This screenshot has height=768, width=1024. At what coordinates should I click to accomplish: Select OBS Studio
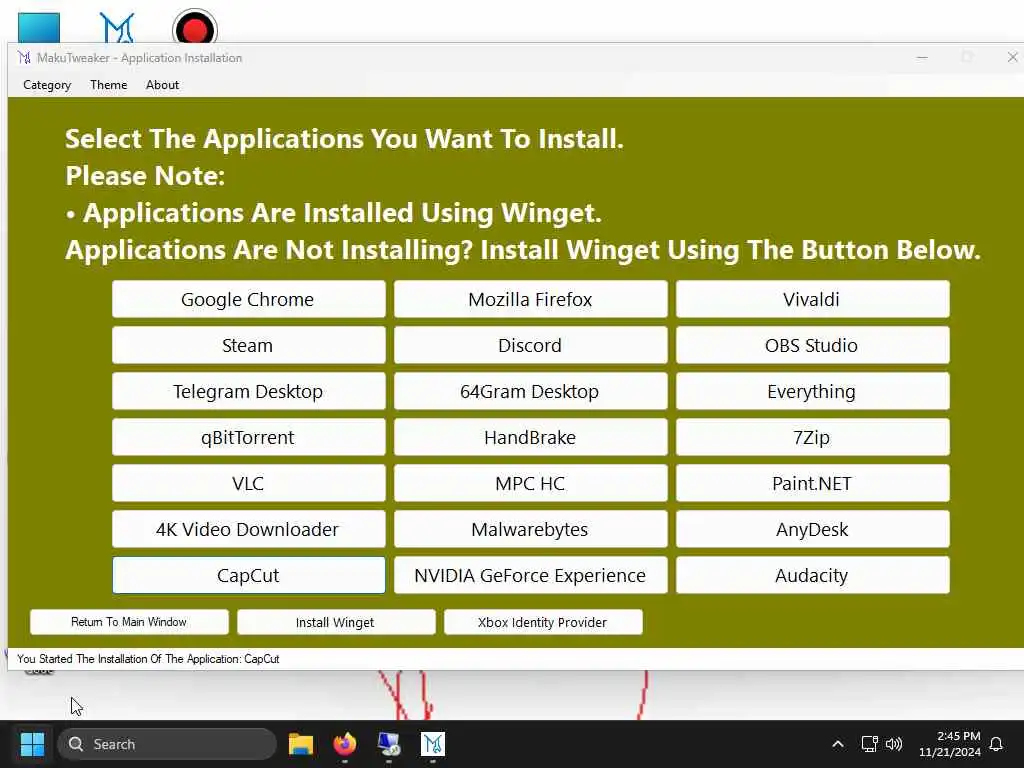[812, 345]
